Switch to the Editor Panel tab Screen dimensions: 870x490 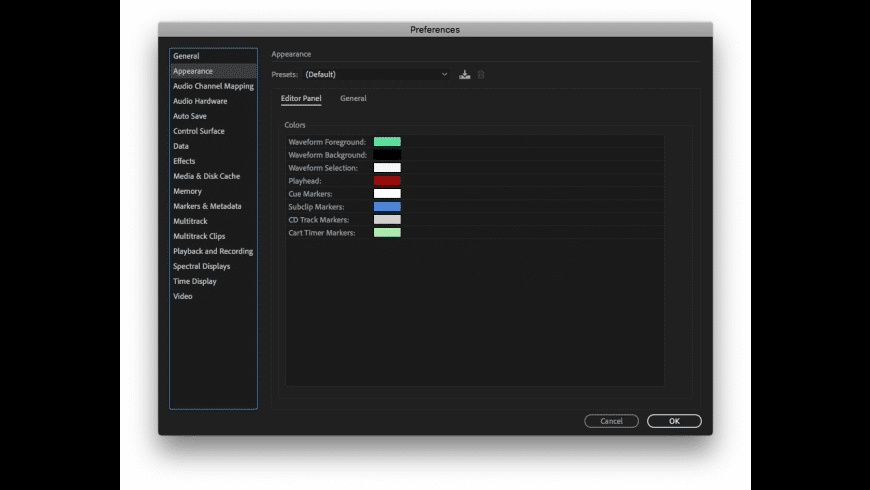pyautogui.click(x=301, y=99)
